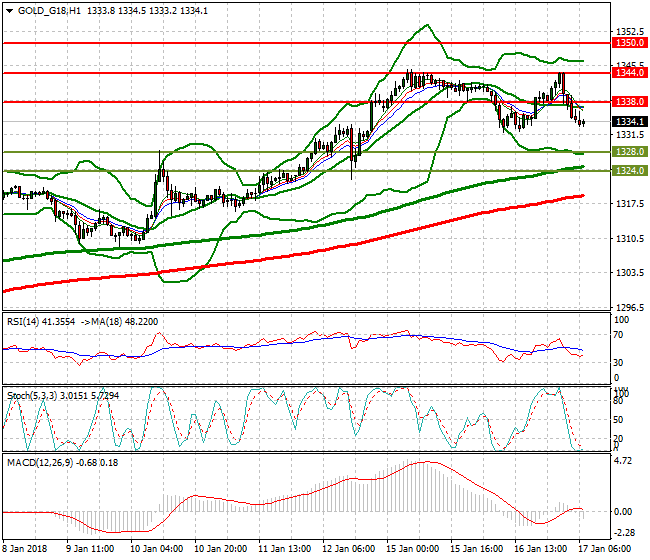650x560 pixels.
Task: Click the 1296.5 price scale value
Action: point(630,308)
